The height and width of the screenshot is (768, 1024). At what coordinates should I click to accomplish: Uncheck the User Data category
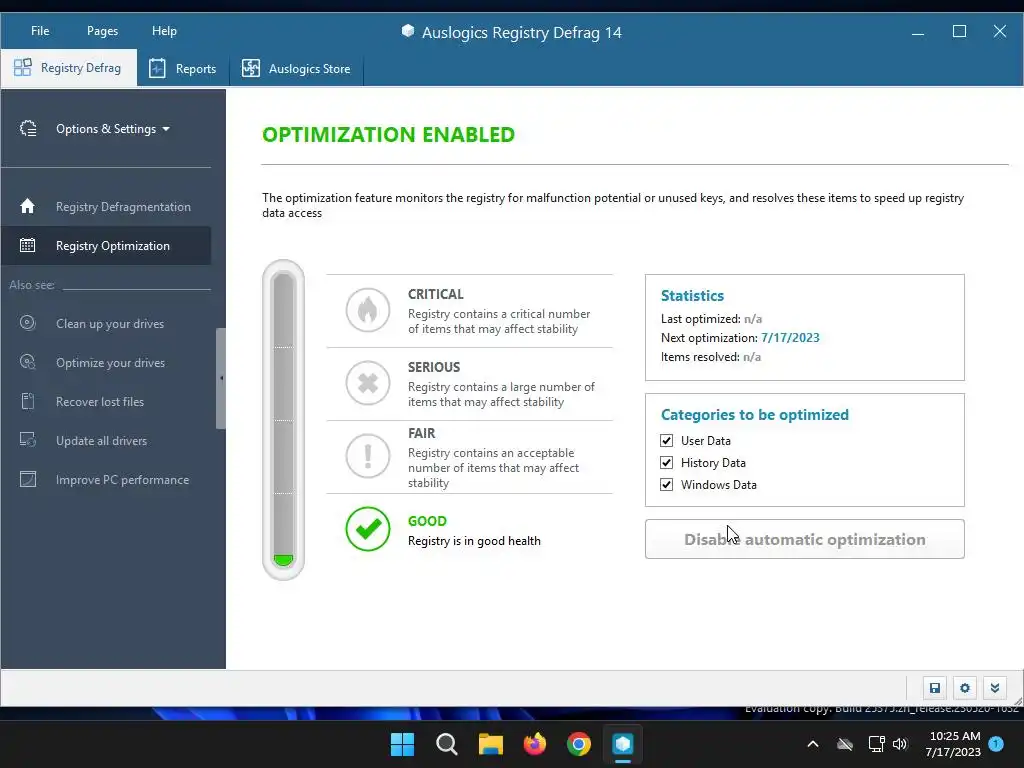[666, 441]
